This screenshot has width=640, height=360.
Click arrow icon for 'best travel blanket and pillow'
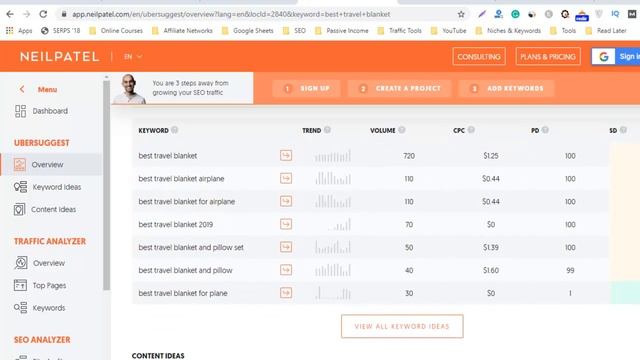(x=286, y=270)
